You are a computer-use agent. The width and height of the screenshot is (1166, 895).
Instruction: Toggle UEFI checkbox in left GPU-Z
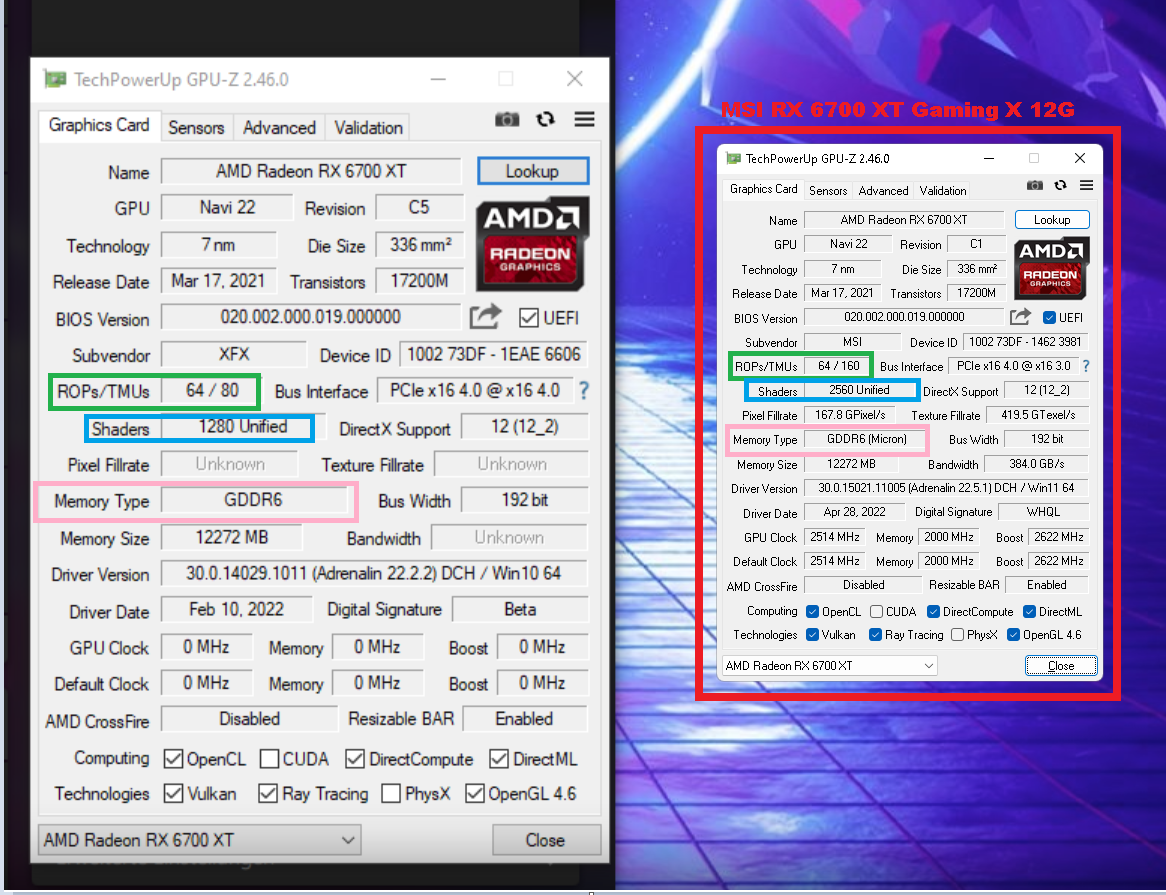[529, 318]
